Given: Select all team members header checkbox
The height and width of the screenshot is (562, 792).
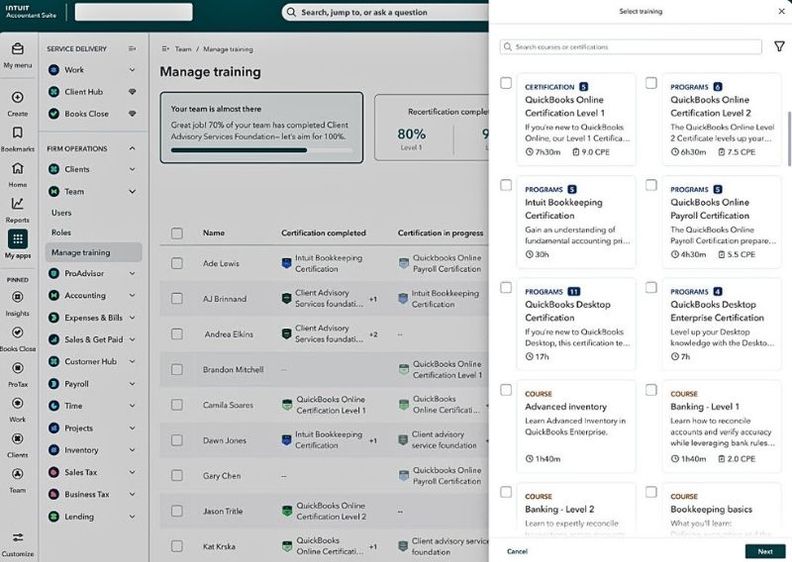Looking at the screenshot, I should pos(177,233).
